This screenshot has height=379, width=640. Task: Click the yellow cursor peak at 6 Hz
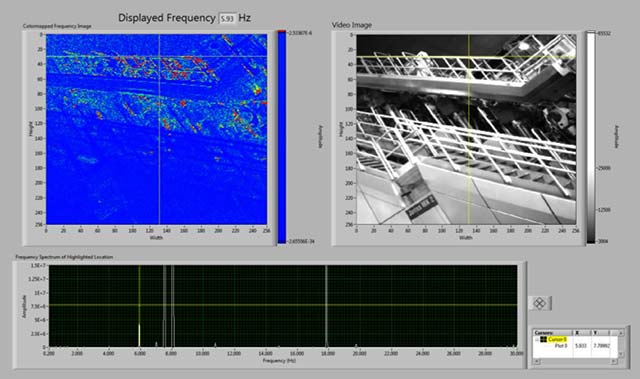pos(140,335)
